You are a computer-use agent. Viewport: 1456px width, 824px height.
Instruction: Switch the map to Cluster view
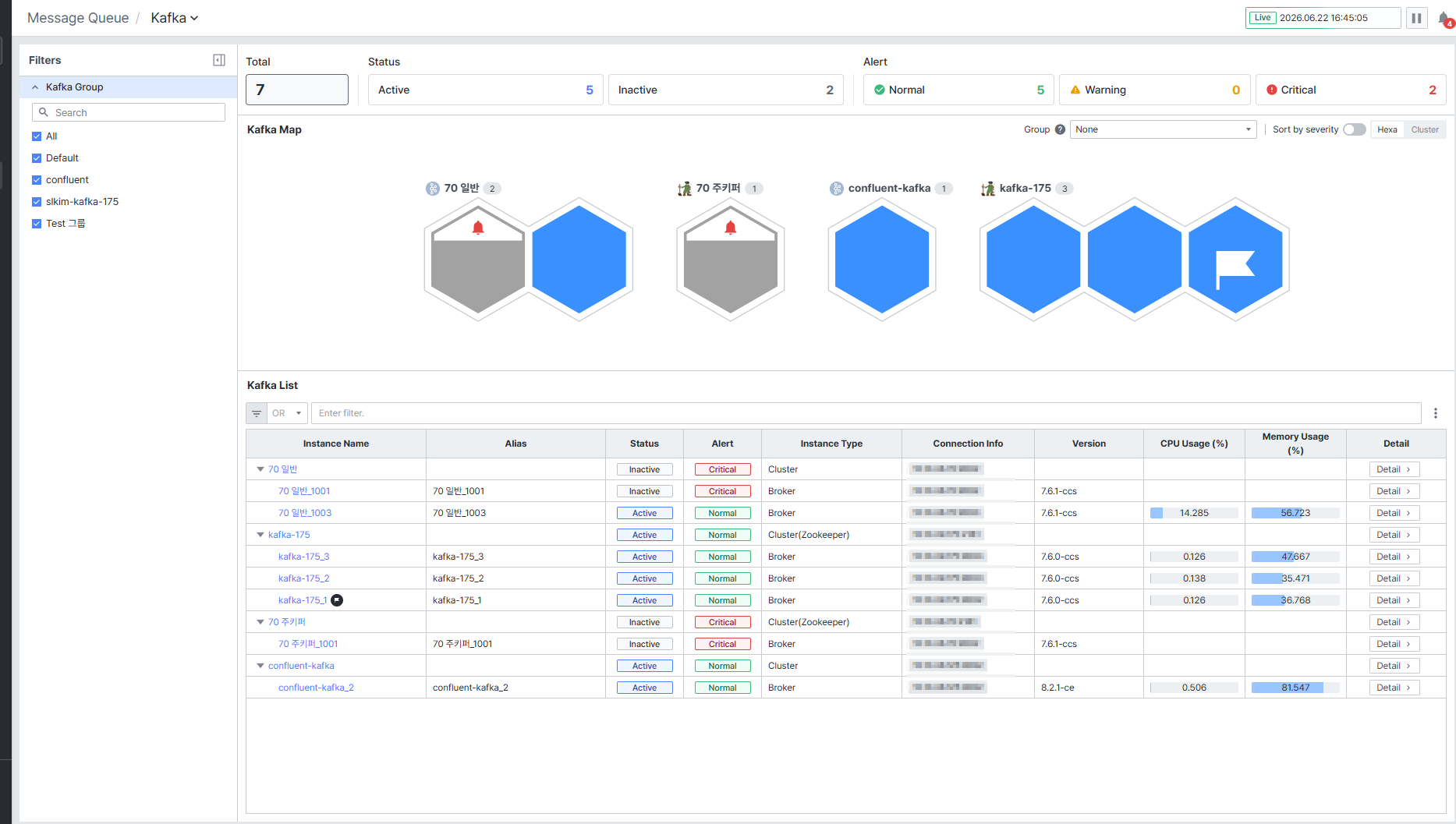pos(1424,129)
